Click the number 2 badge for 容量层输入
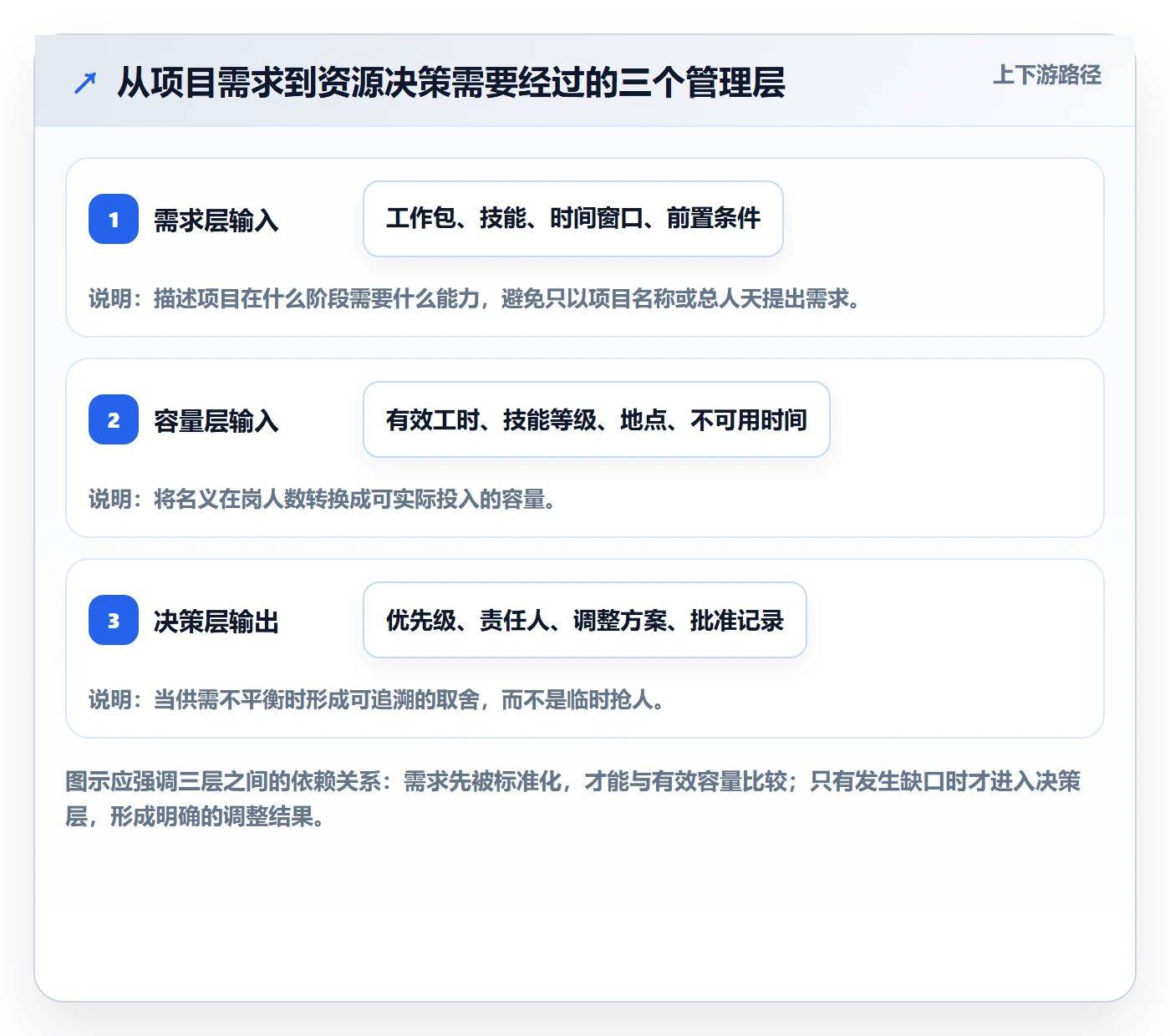The image size is (1170, 1036). 114,419
